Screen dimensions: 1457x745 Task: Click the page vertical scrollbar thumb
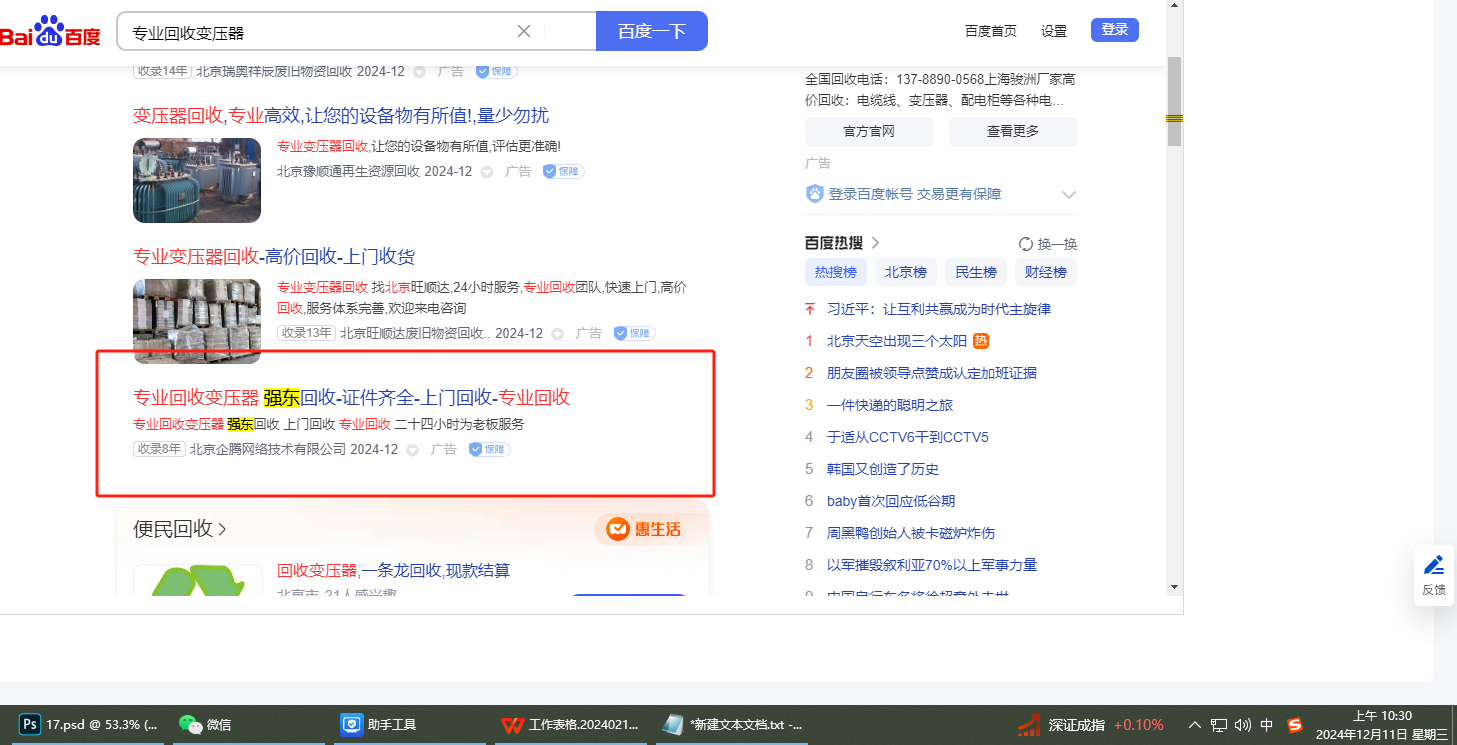click(x=1174, y=100)
